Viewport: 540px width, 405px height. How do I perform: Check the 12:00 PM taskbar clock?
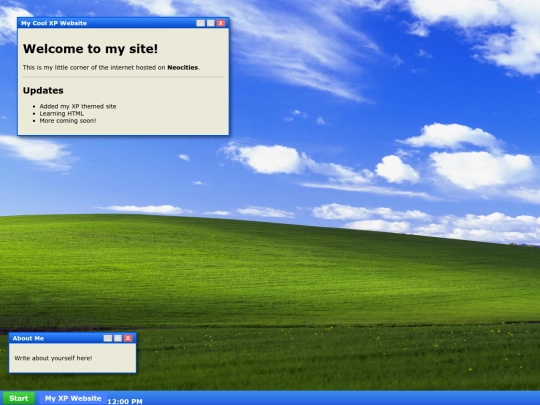click(x=125, y=401)
